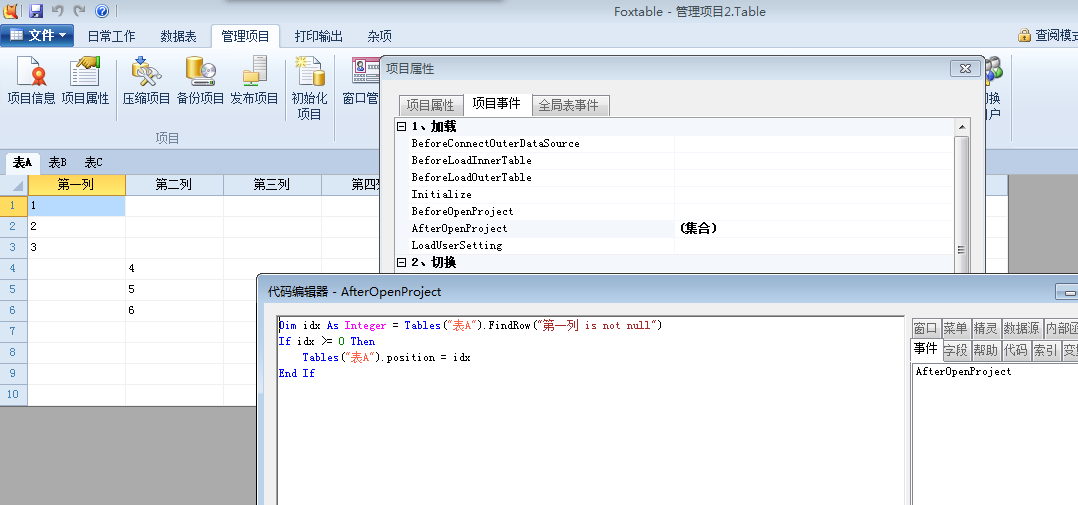Click the cell containing value 2
The height and width of the screenshot is (505, 1078).
(76, 227)
